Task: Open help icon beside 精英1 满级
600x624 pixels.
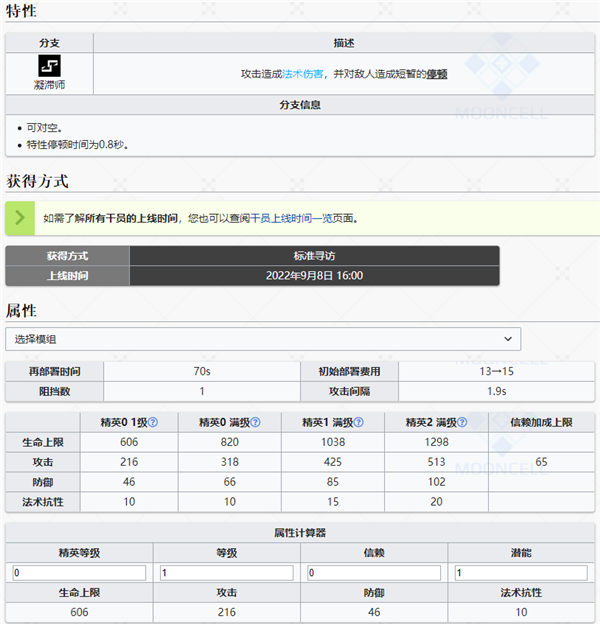Action: [358, 422]
